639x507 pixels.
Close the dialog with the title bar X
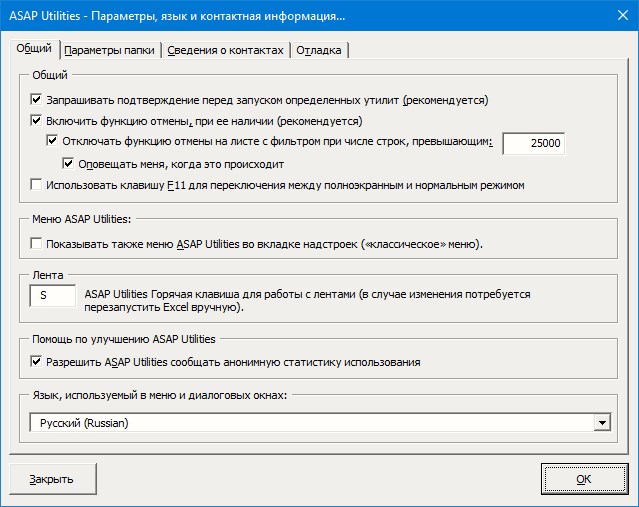[x=614, y=16]
